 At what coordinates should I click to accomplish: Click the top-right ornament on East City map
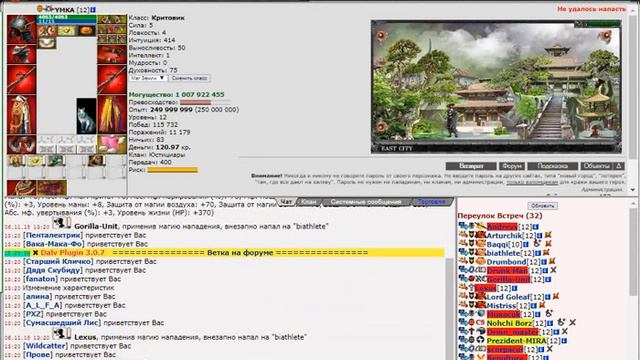[x=605, y=37]
